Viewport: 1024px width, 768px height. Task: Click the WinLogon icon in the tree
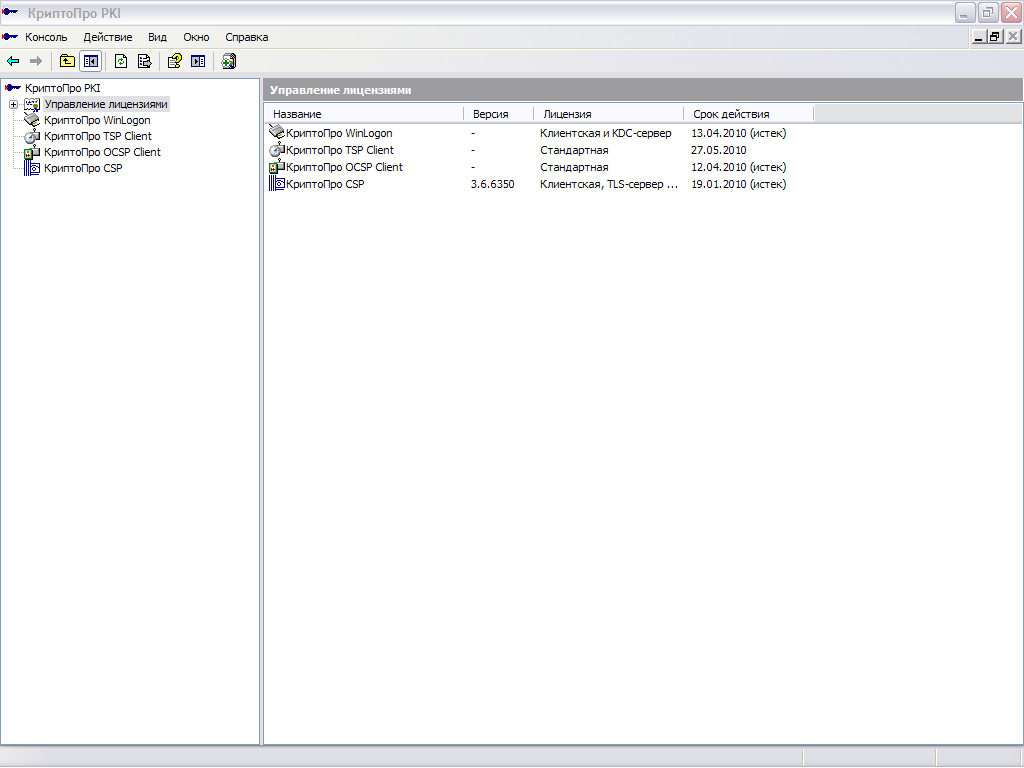pyautogui.click(x=32, y=120)
